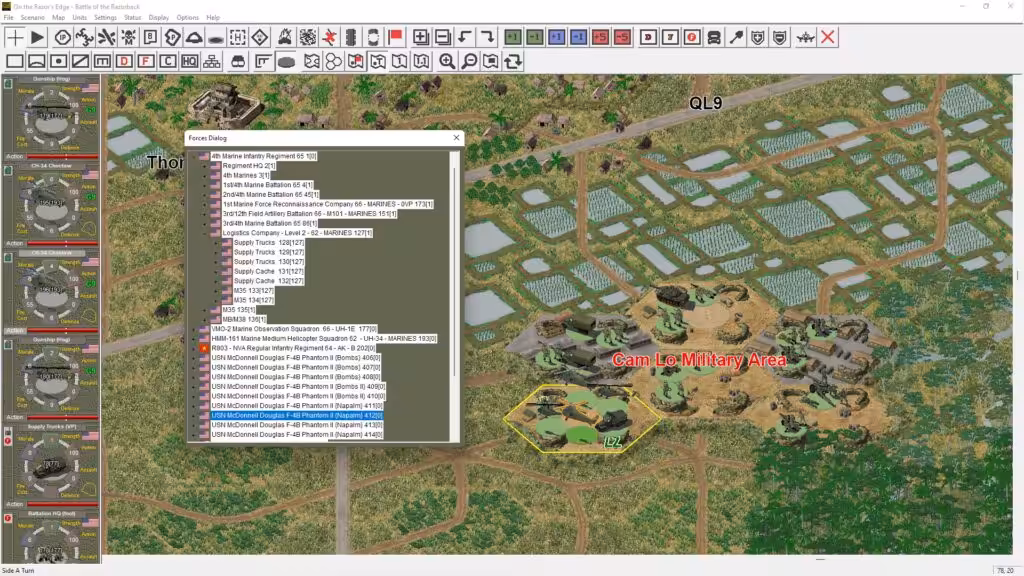Click the red airstrike plane icon
The height and width of the screenshot is (576, 1024).
tap(329, 37)
